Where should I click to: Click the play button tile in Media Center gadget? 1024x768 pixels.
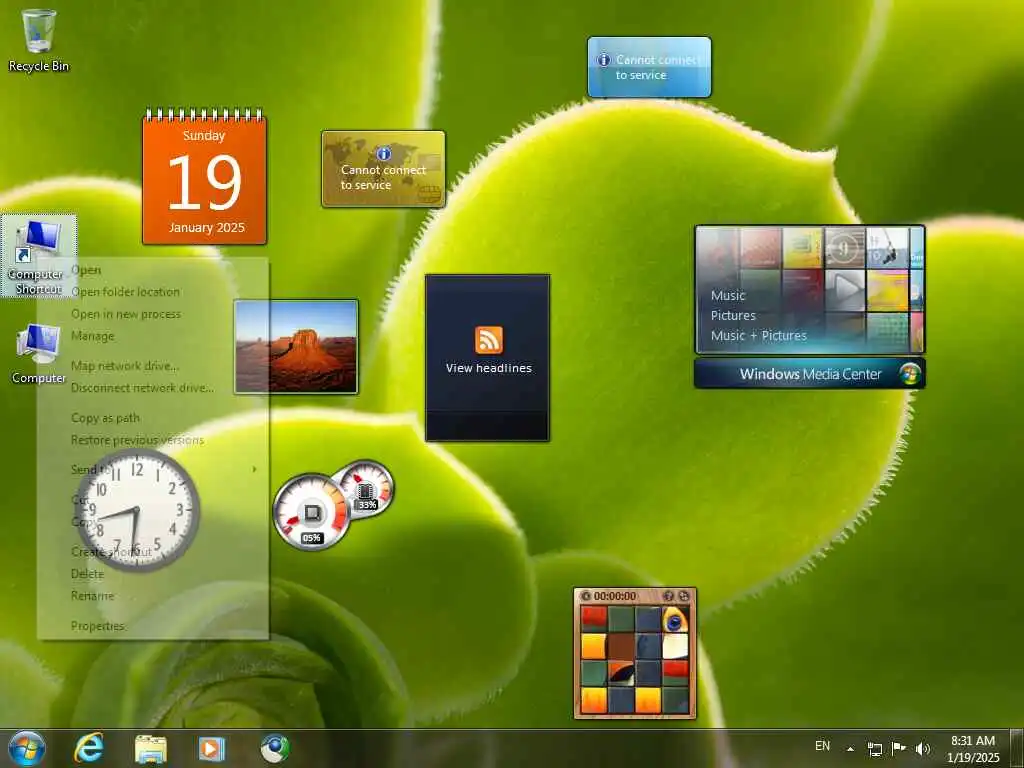[x=845, y=289]
